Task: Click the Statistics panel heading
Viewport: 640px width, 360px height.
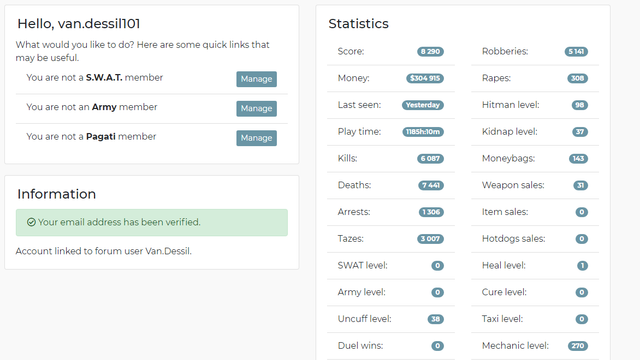Action: [x=358, y=24]
